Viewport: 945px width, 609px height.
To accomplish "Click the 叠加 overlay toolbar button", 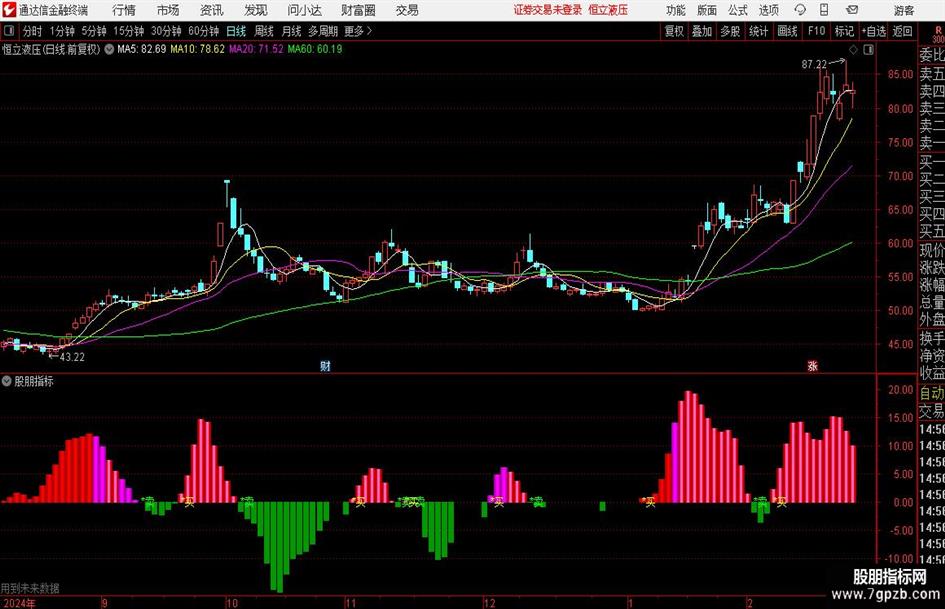I will tap(702, 31).
